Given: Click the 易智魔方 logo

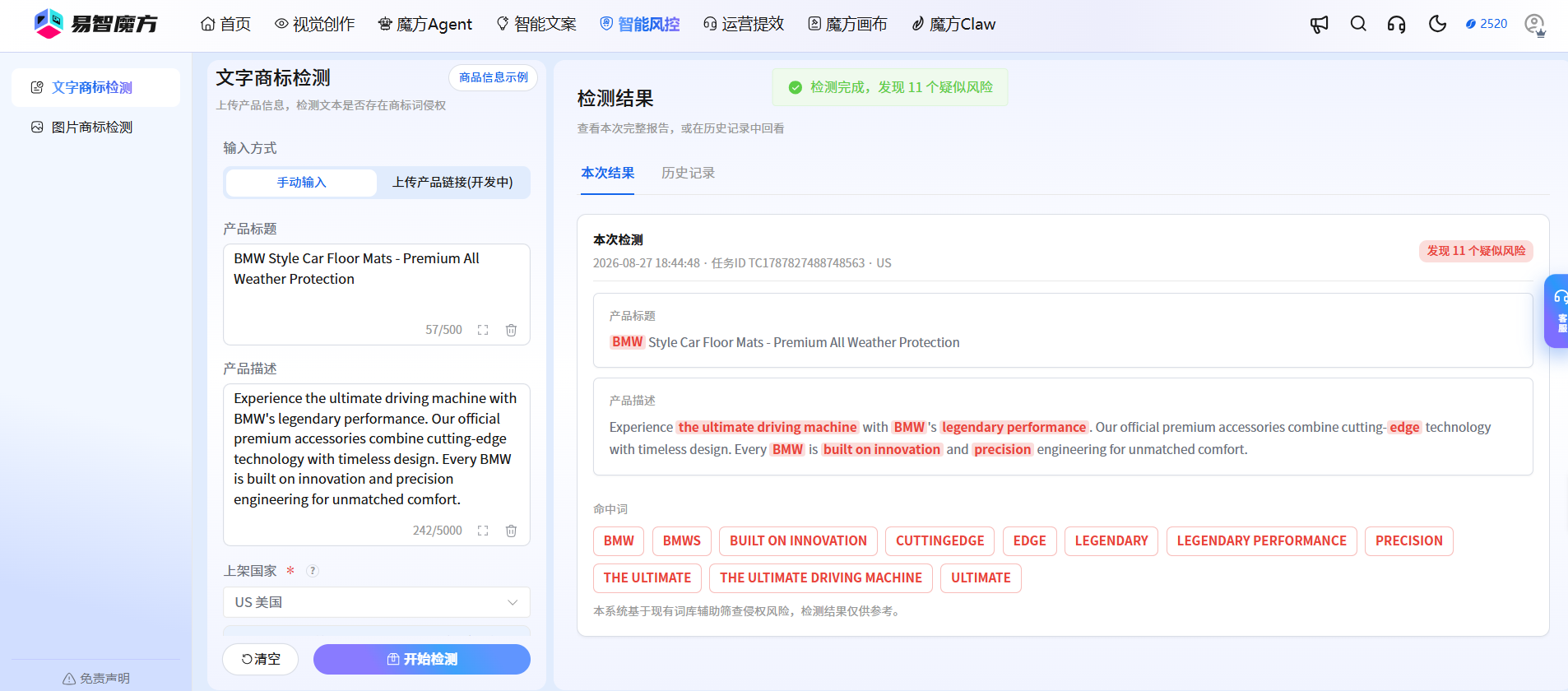Looking at the screenshot, I should click(95, 24).
